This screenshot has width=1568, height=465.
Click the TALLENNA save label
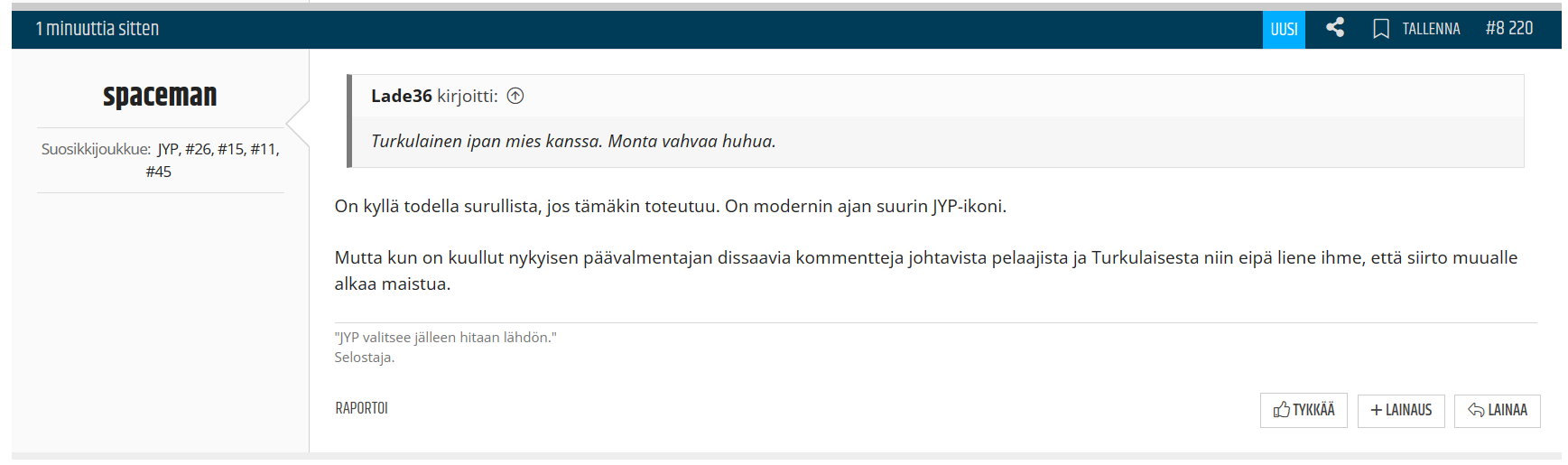[1431, 29]
